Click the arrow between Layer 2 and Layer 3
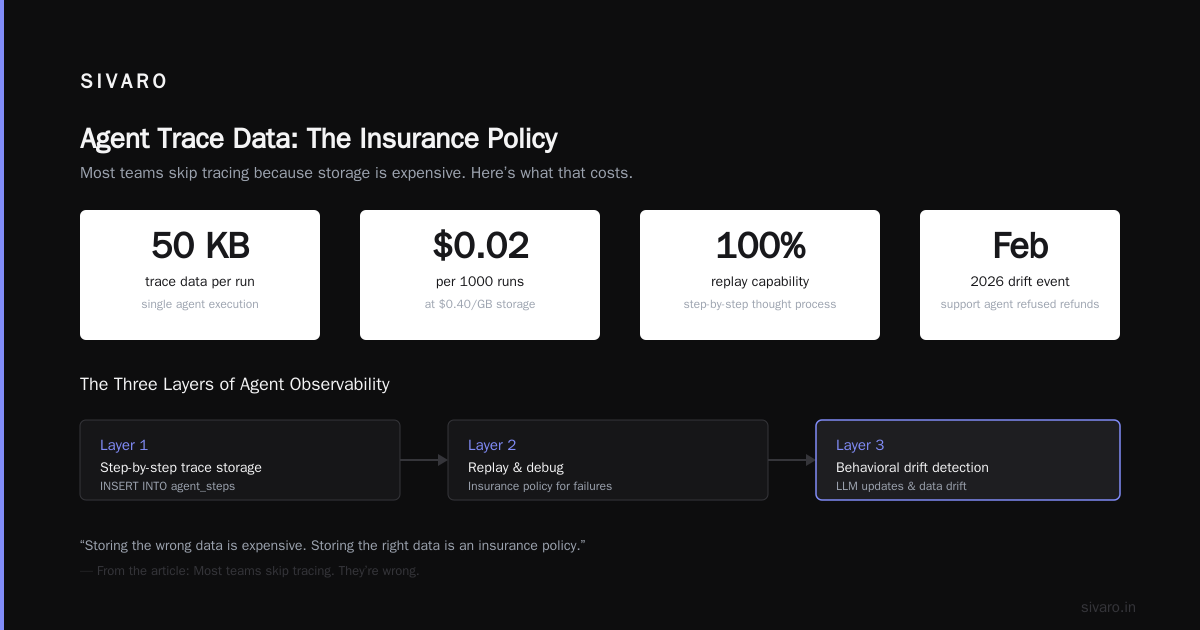 point(792,460)
